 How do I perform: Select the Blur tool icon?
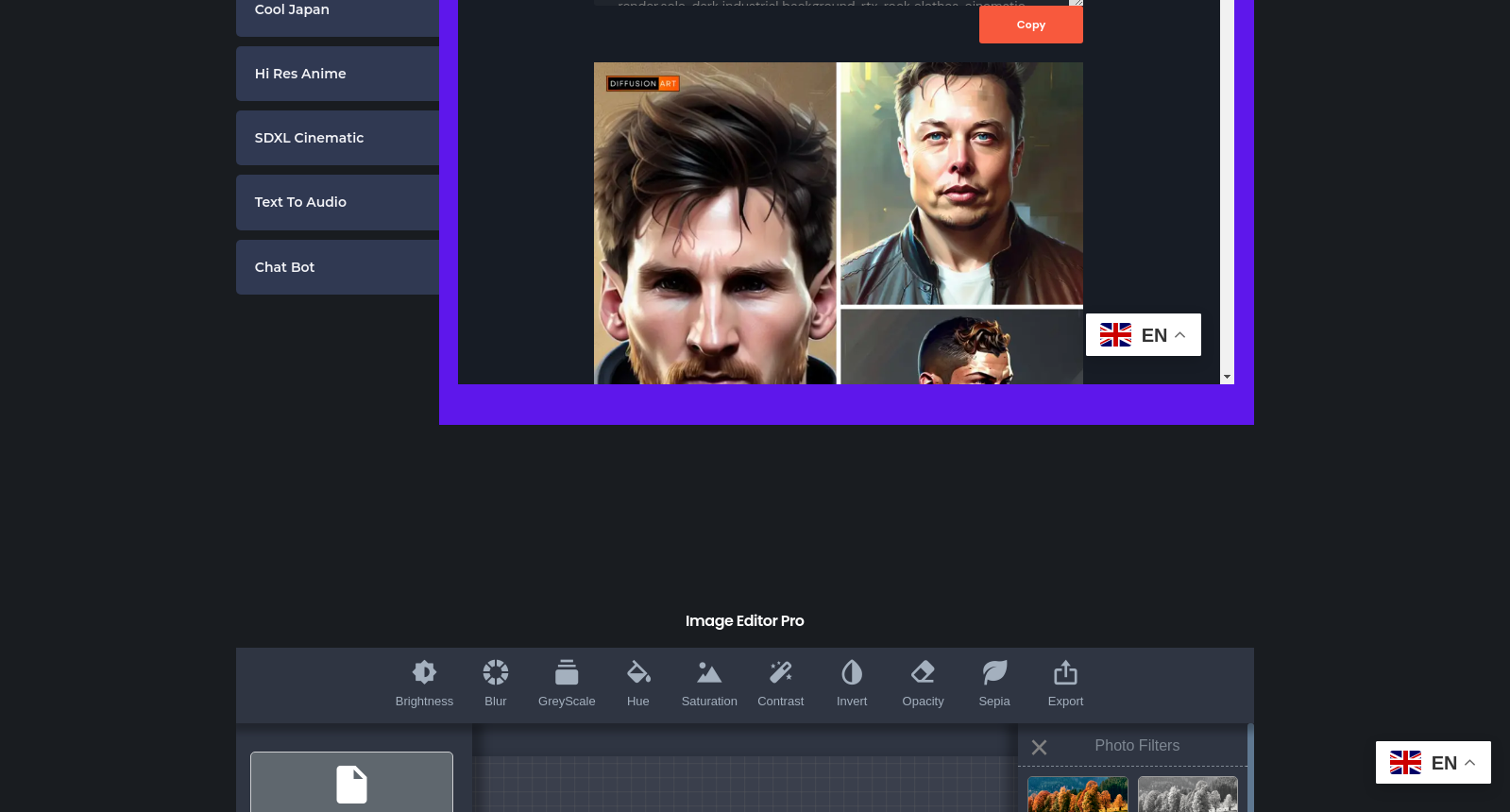click(496, 672)
